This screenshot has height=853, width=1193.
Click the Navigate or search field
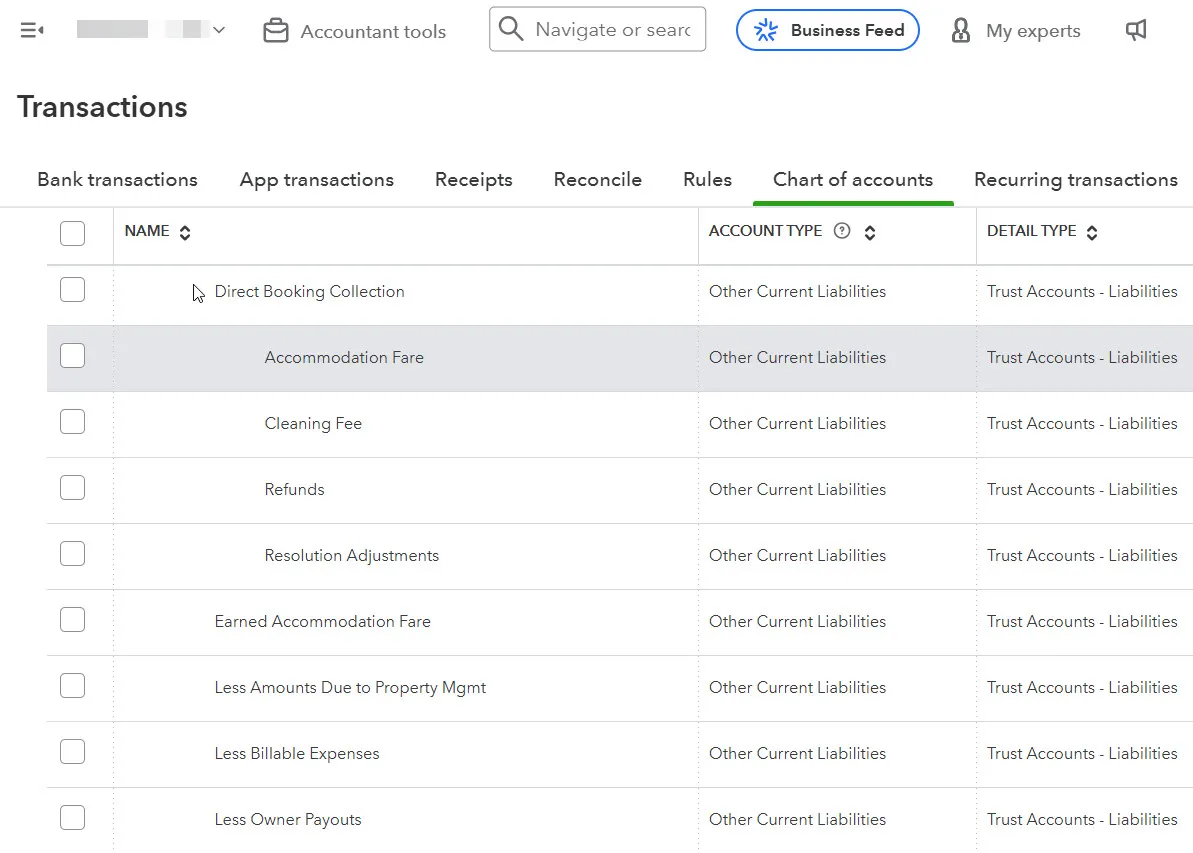614,30
